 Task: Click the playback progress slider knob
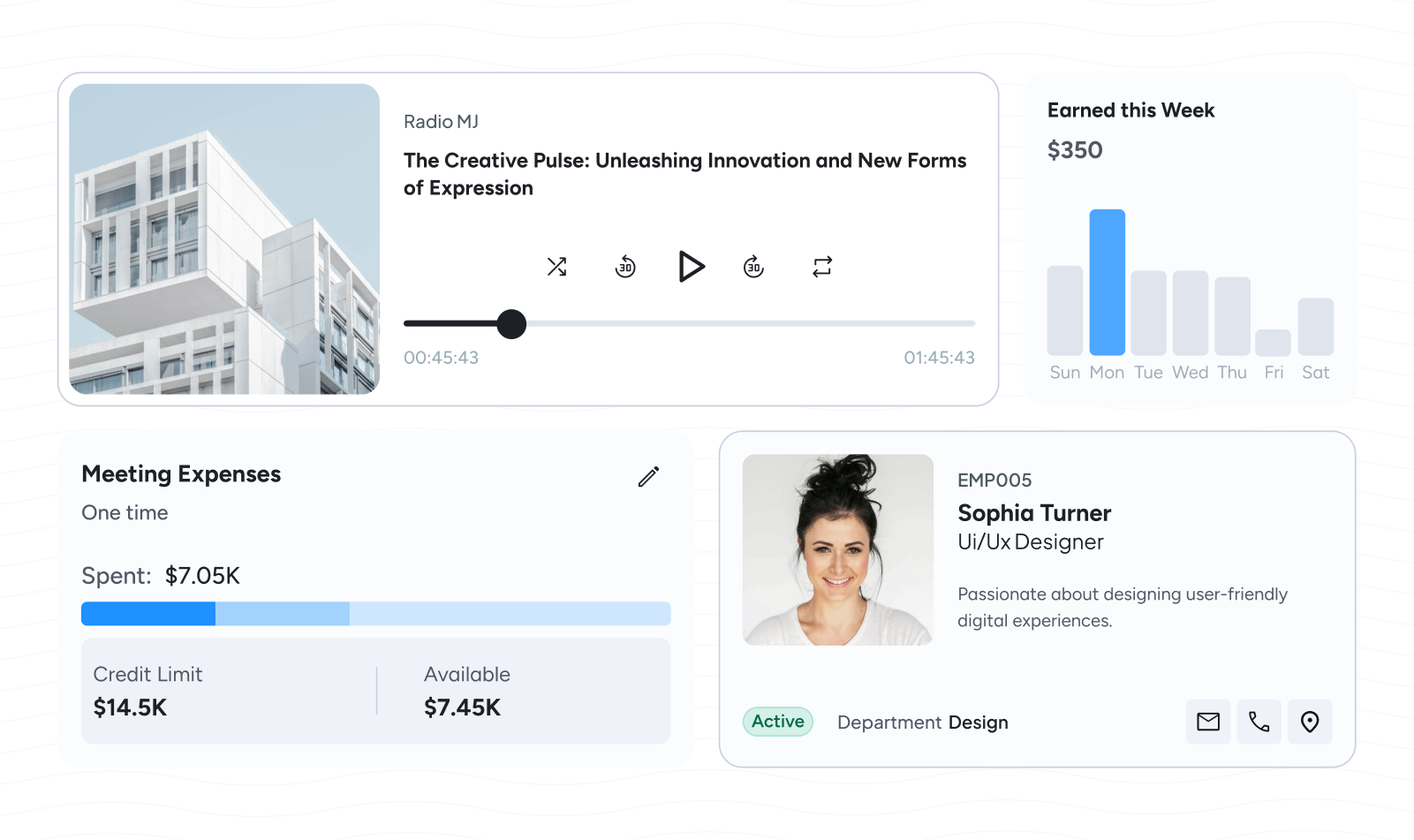[511, 324]
